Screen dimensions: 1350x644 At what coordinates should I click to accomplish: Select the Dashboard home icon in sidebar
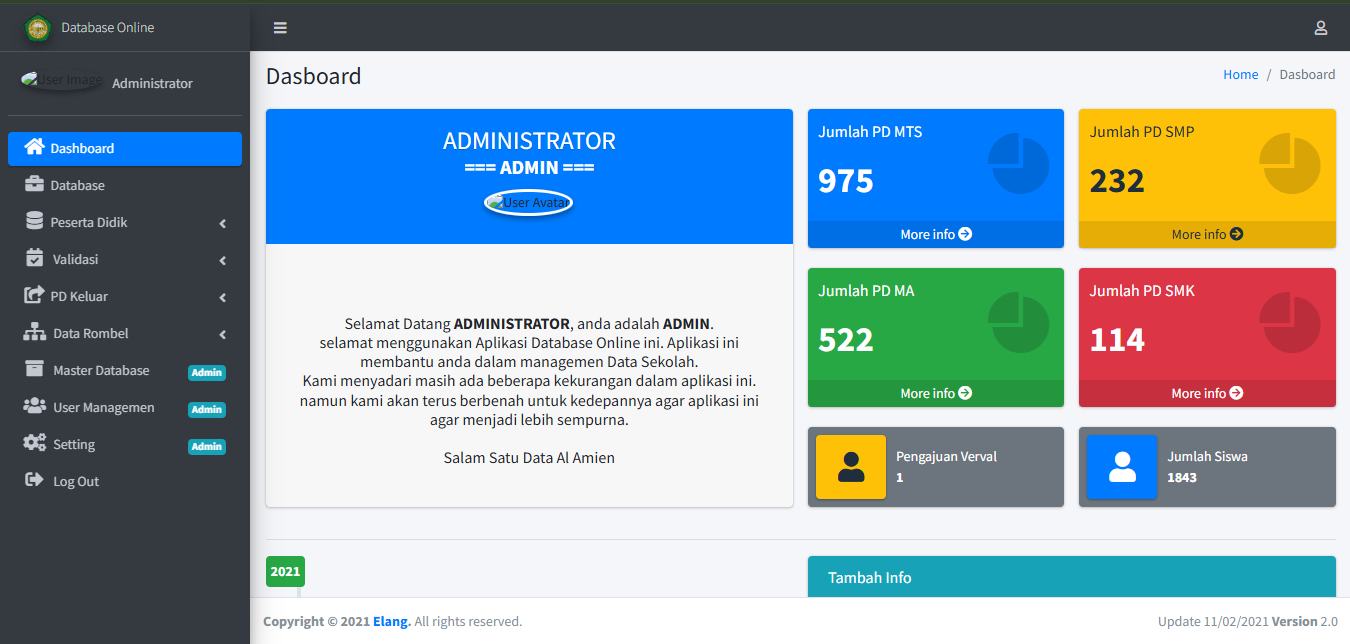tap(31, 148)
